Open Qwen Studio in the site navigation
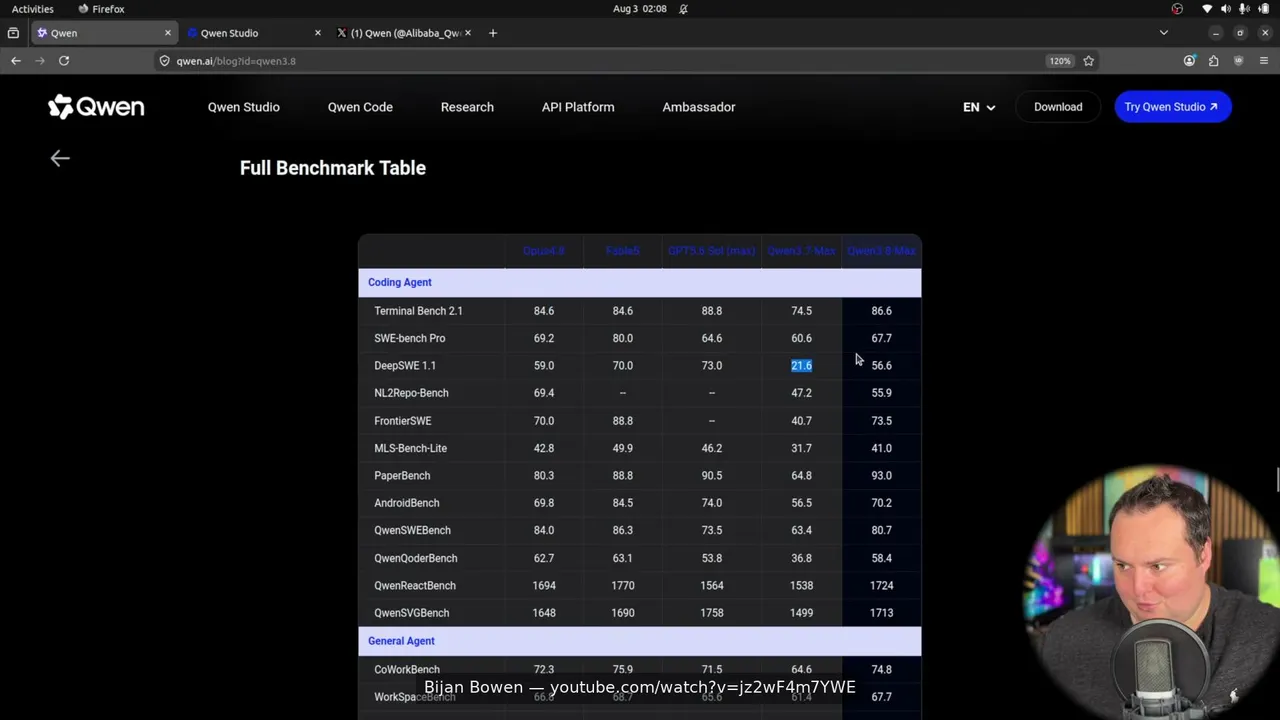Image resolution: width=1280 pixels, height=720 pixels. 244,107
